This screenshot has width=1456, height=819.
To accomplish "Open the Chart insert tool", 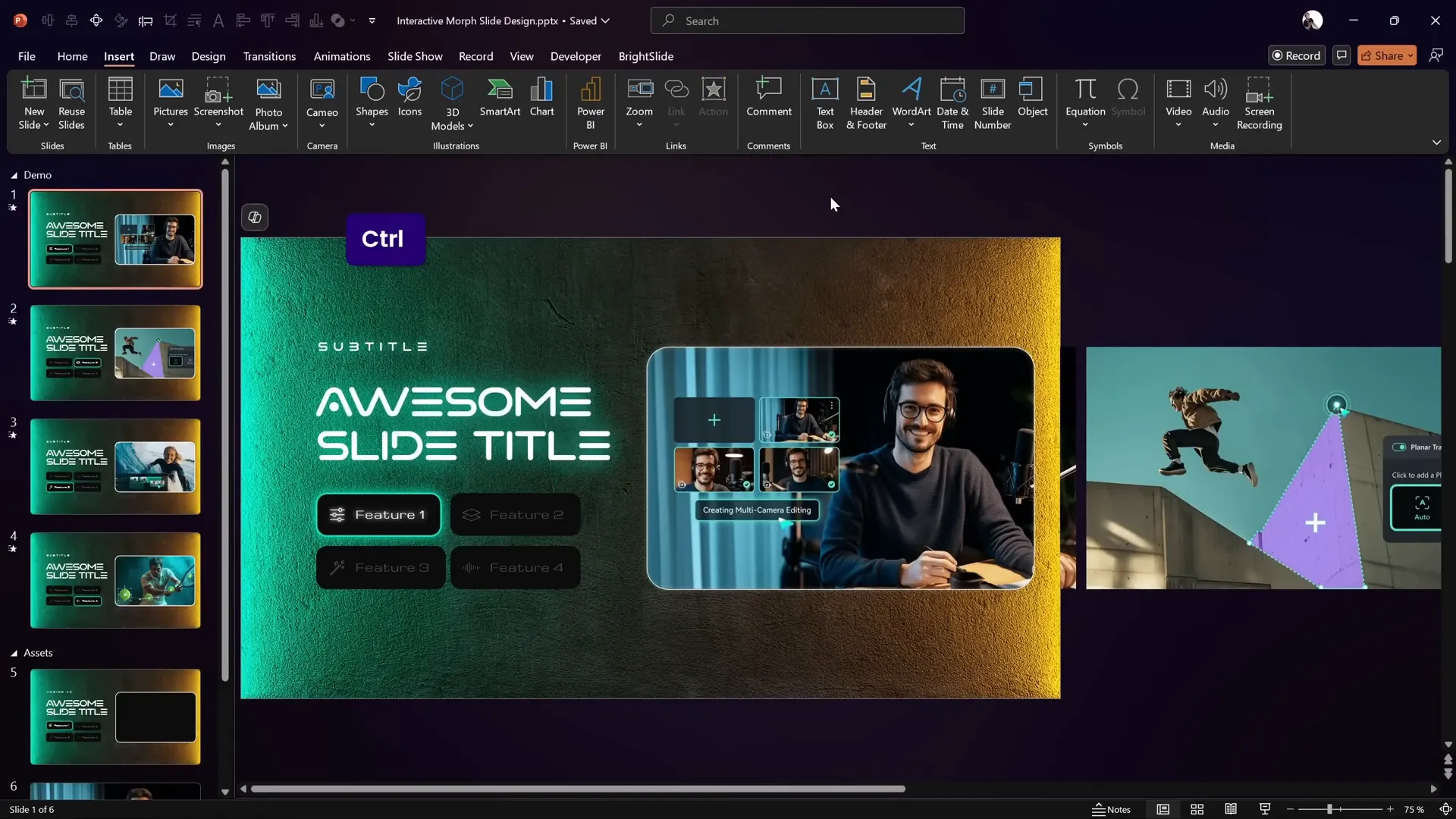I will [541, 97].
